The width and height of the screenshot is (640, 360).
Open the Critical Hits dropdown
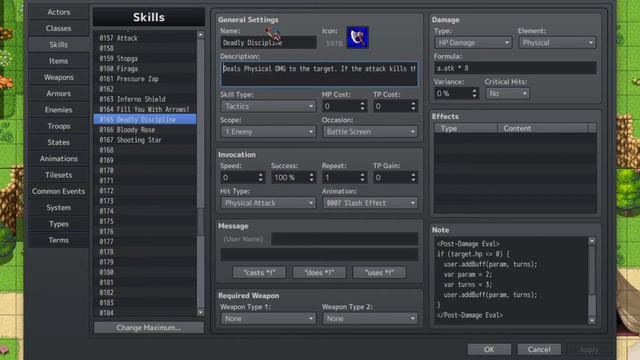click(507, 93)
